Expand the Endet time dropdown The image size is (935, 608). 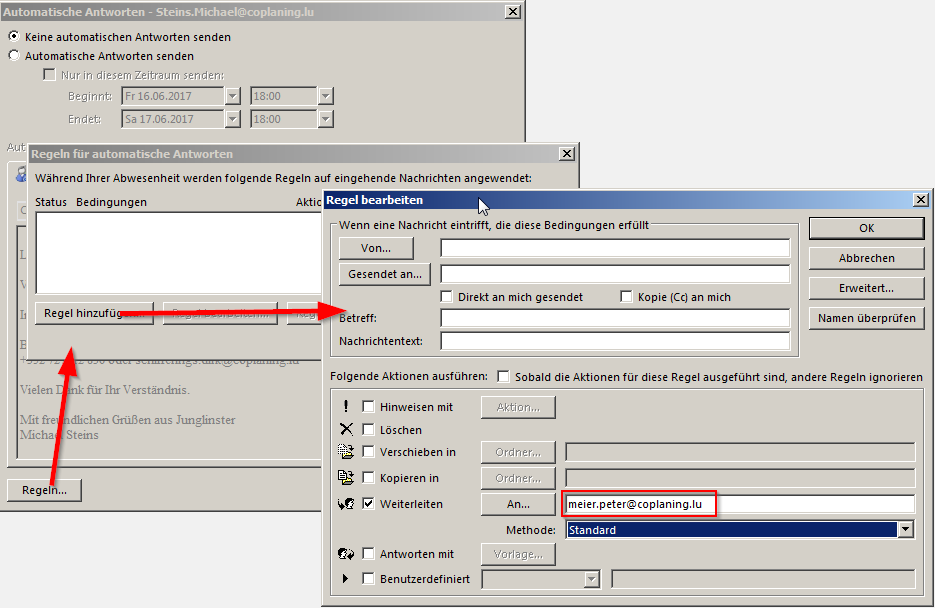(x=325, y=119)
